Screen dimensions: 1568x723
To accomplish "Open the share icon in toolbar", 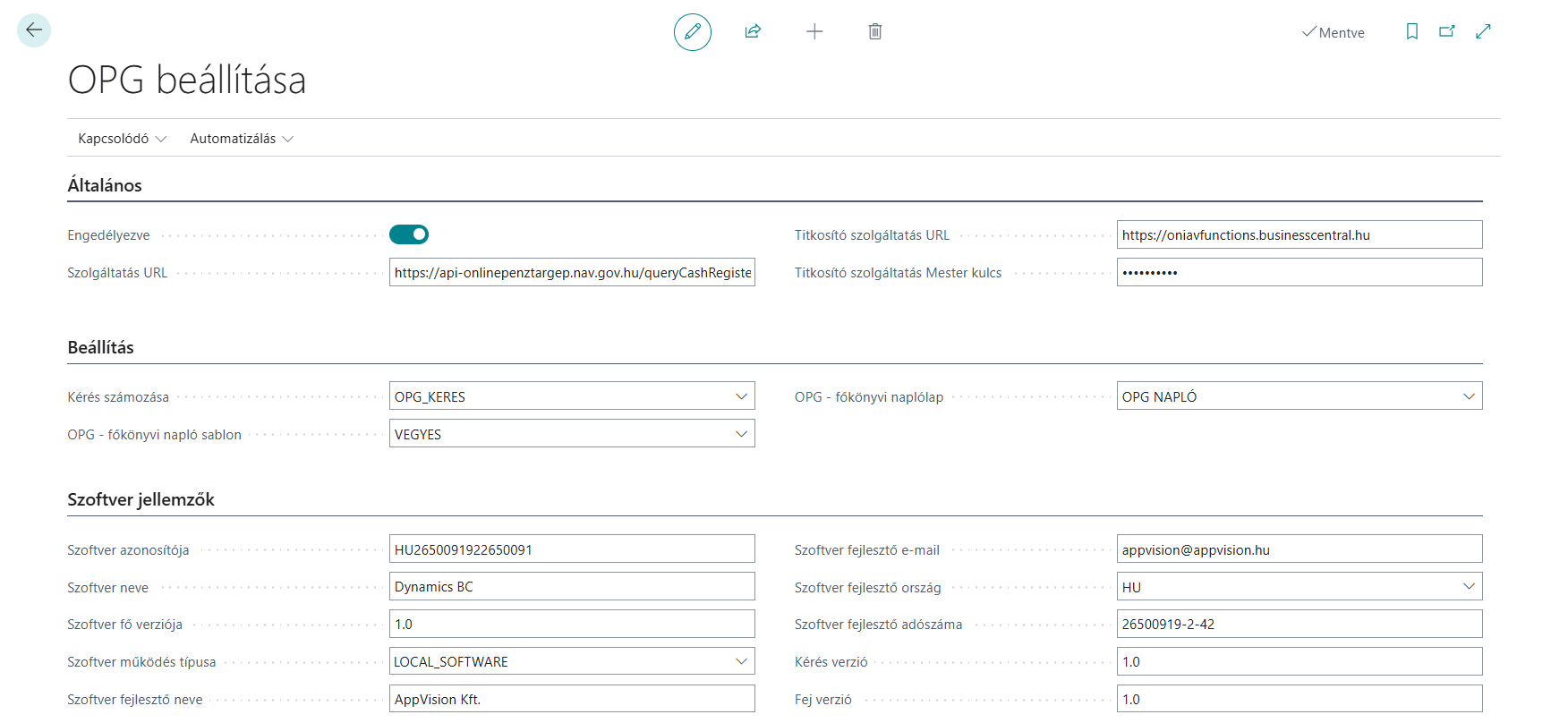I will click(x=753, y=32).
